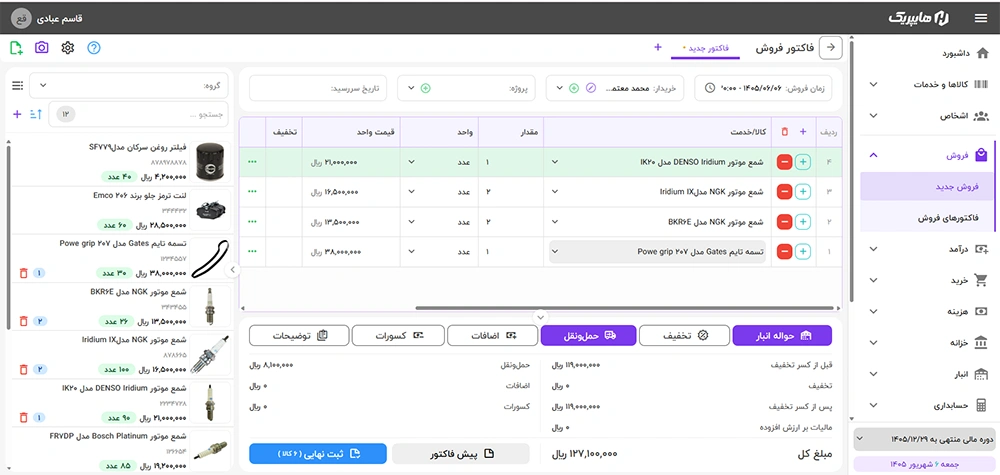Image resolution: width=1000 pixels, height=475 pixels.
Task: Delete NGK BKR6E from product list
Action: (24, 321)
